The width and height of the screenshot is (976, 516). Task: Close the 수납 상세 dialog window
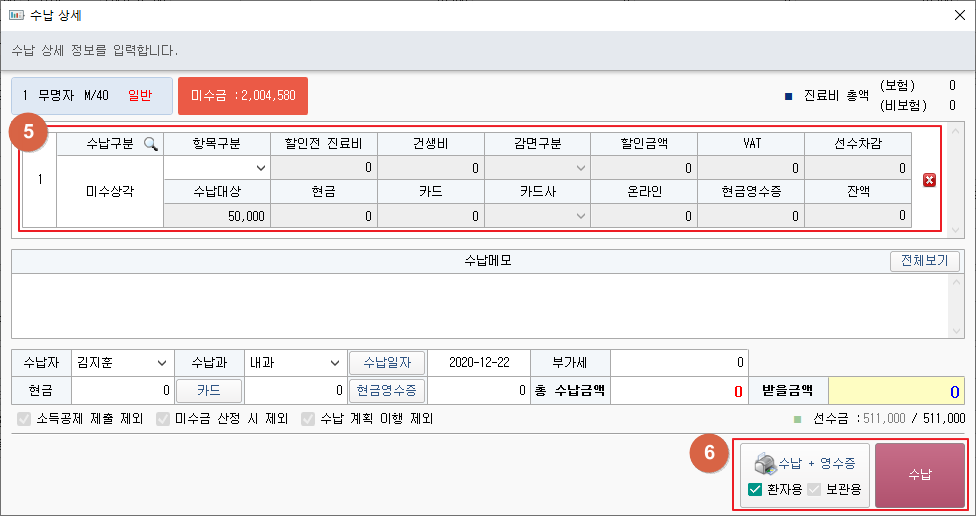958,15
